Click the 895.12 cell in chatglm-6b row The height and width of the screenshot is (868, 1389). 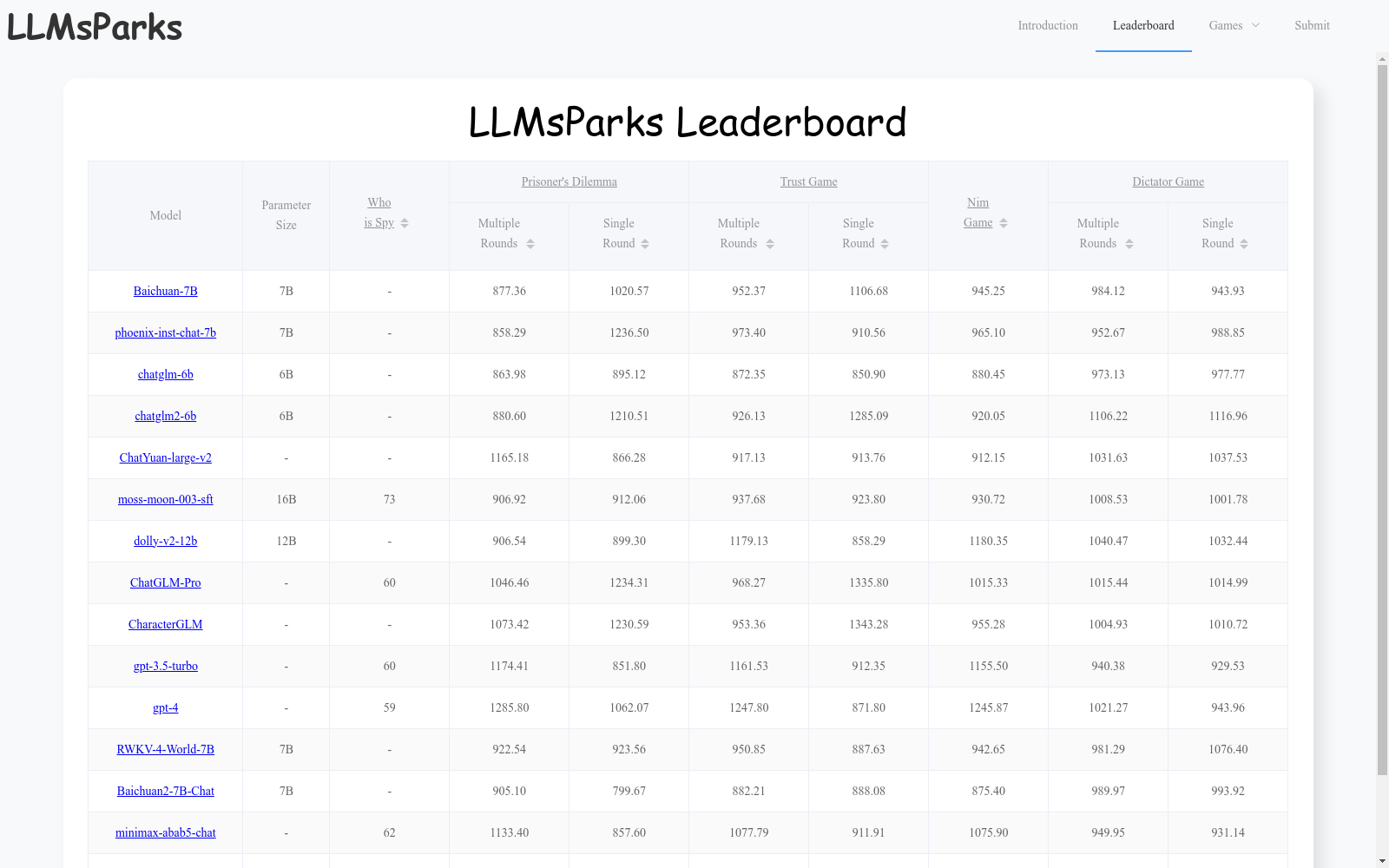point(629,374)
